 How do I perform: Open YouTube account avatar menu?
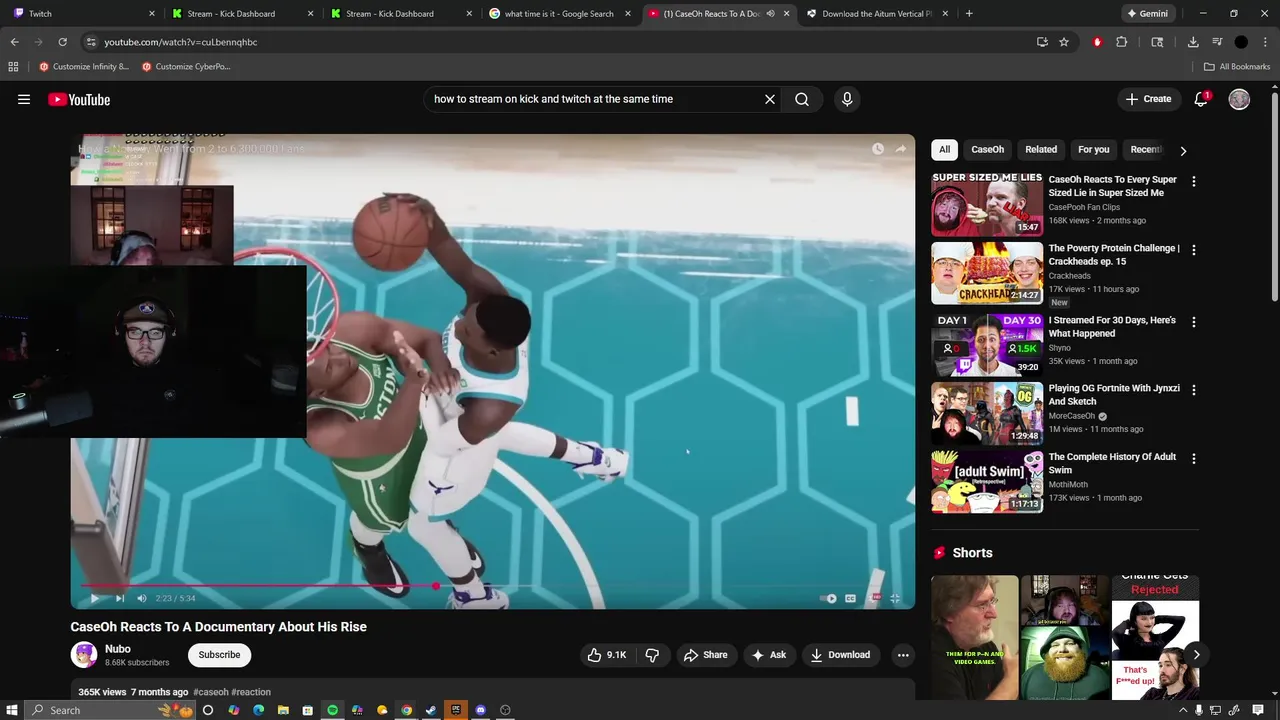pos(1239,99)
